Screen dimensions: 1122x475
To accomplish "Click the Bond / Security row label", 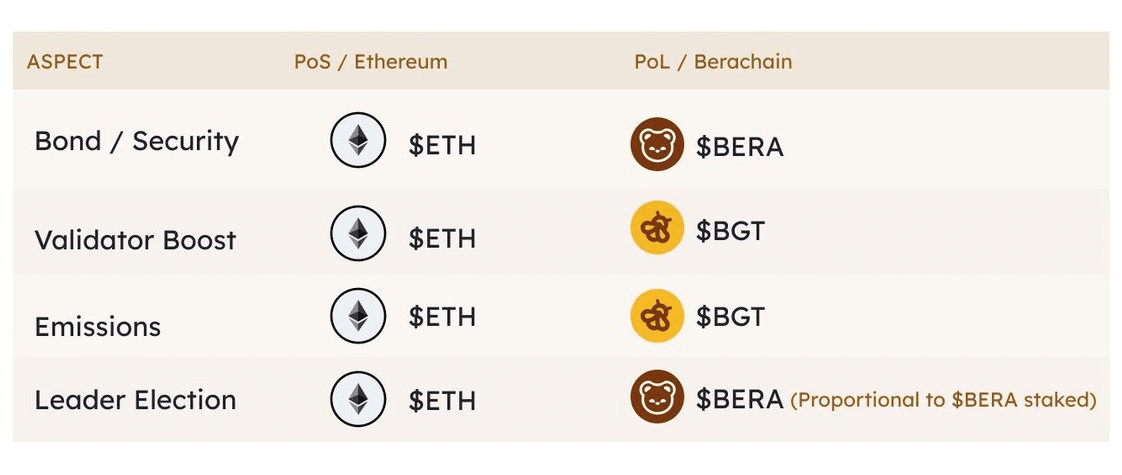I will 136,142.
